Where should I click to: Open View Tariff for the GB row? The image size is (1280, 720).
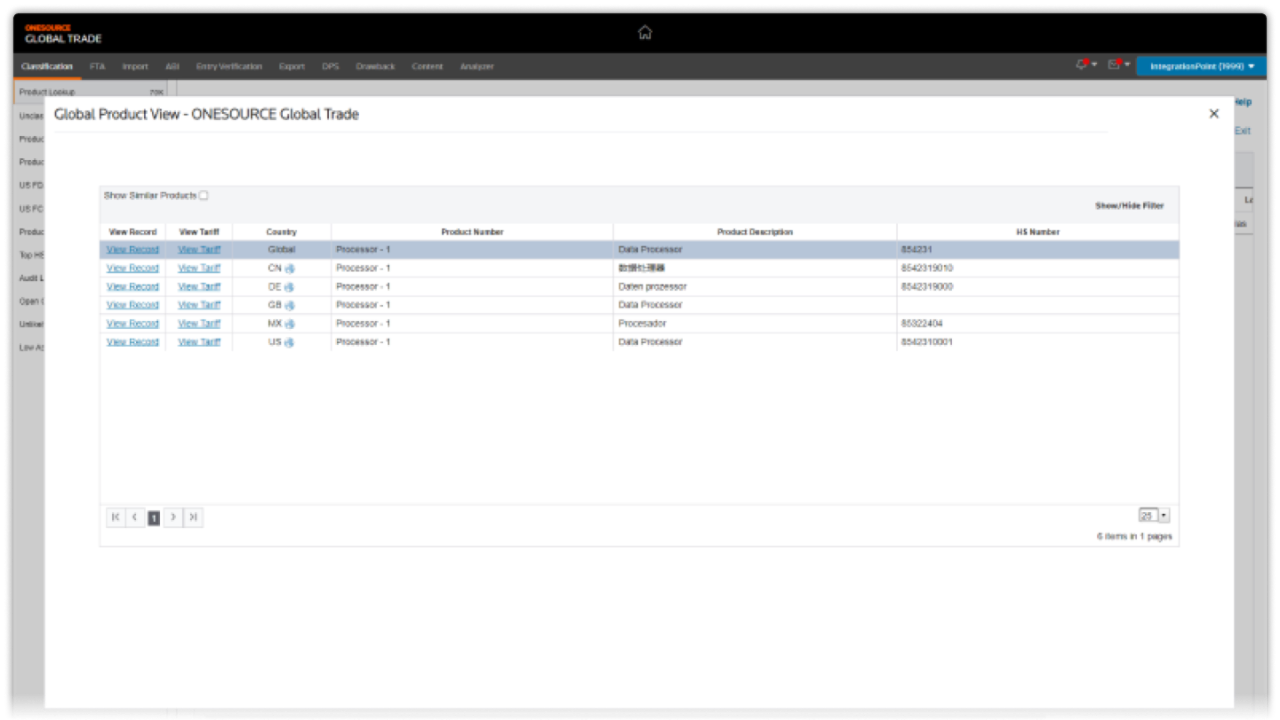199,305
